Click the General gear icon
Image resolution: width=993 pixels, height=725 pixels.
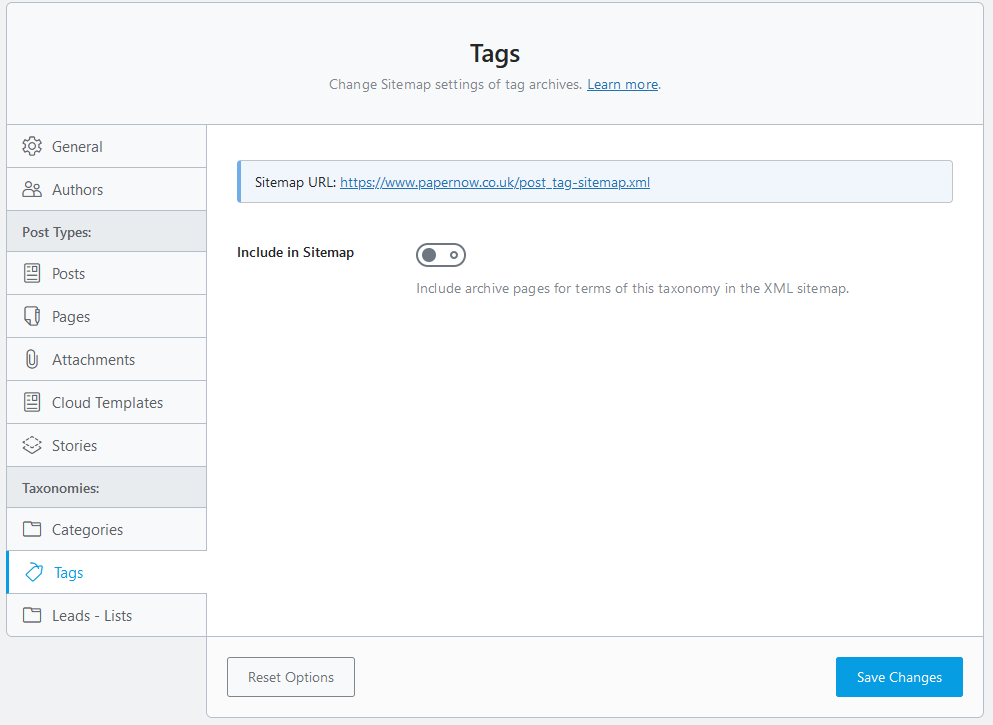tap(32, 146)
